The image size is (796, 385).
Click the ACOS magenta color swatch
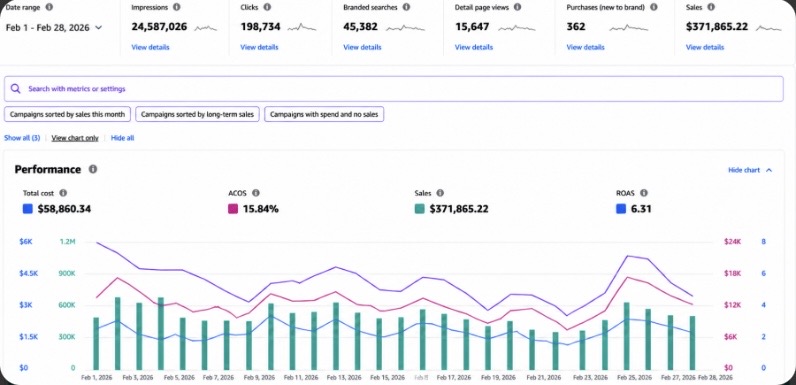[233, 209]
